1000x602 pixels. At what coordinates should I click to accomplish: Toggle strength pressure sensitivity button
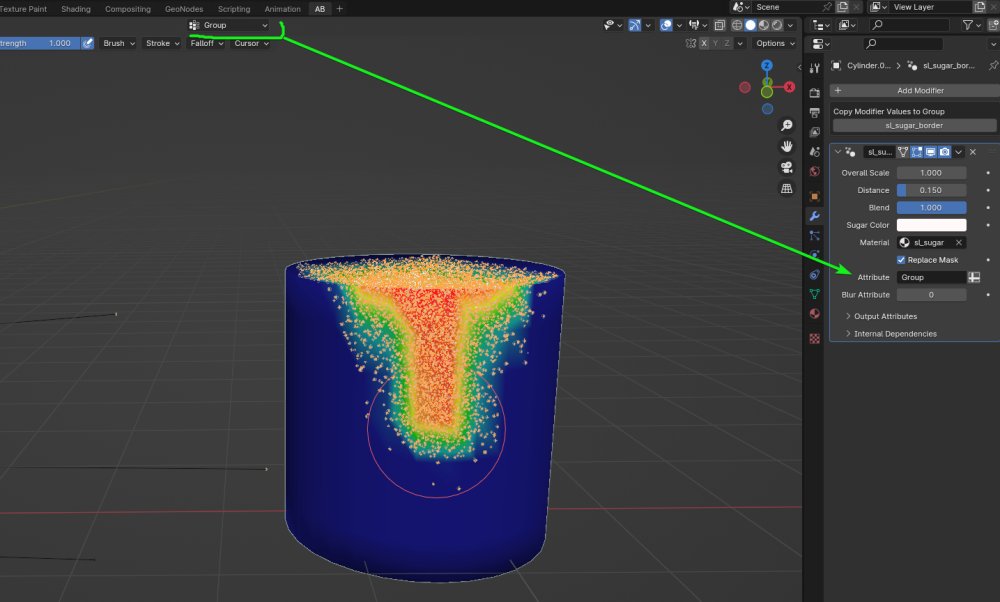(x=87, y=44)
